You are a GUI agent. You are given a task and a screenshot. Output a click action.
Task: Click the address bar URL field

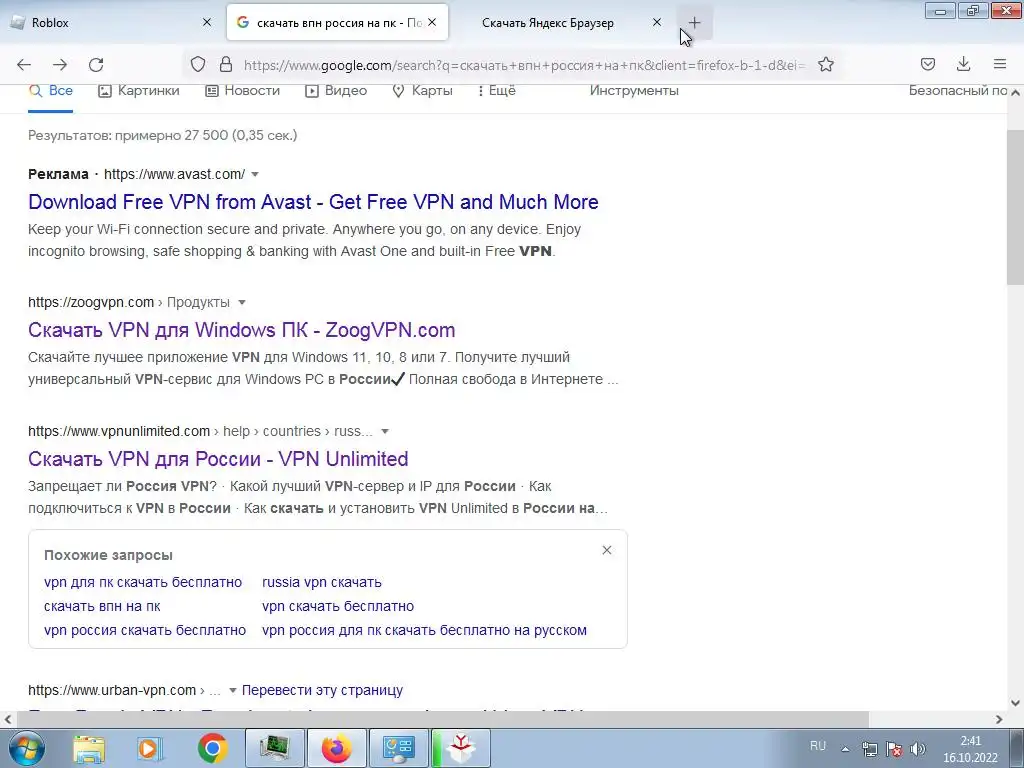point(524,65)
